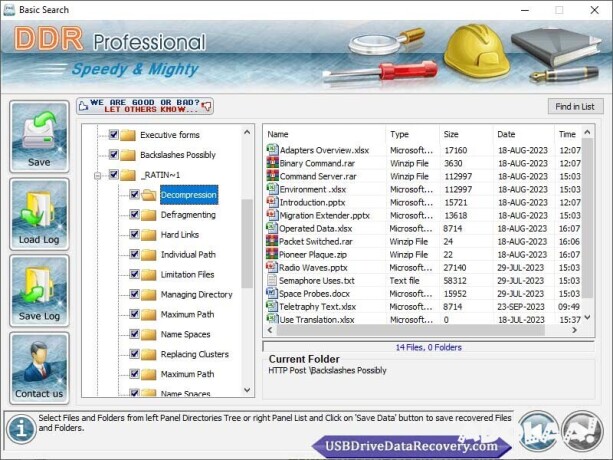This screenshot has width=613, height=460.
Task: Click the folder tree scroll up arrow
Action: tap(247, 132)
